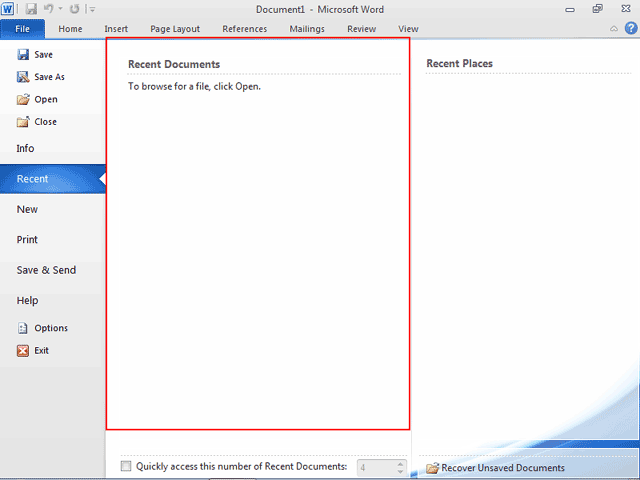Viewport: 640px width, 480px height.
Task: Minimize the ribbon with the caret icon
Action: (x=613, y=29)
